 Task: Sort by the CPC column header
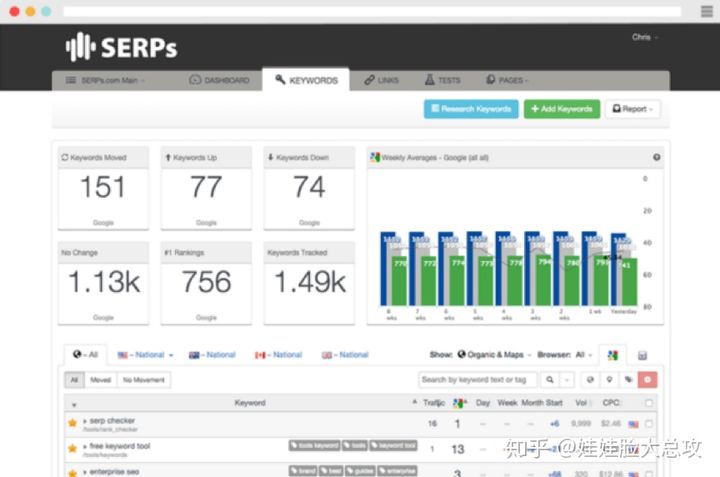pyautogui.click(x=611, y=403)
